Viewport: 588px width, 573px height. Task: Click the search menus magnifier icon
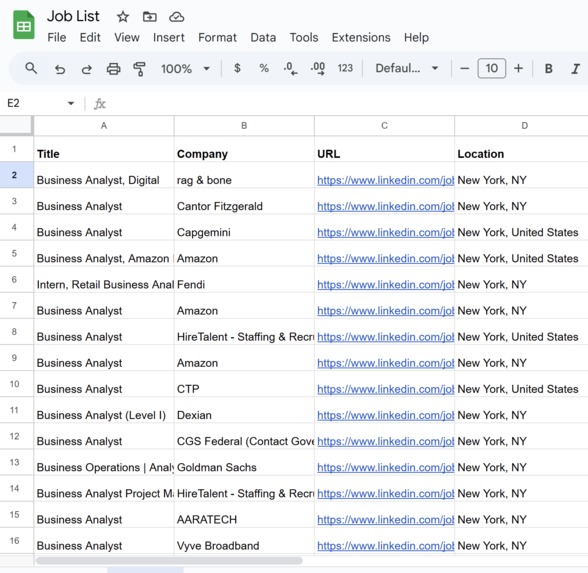point(31,68)
